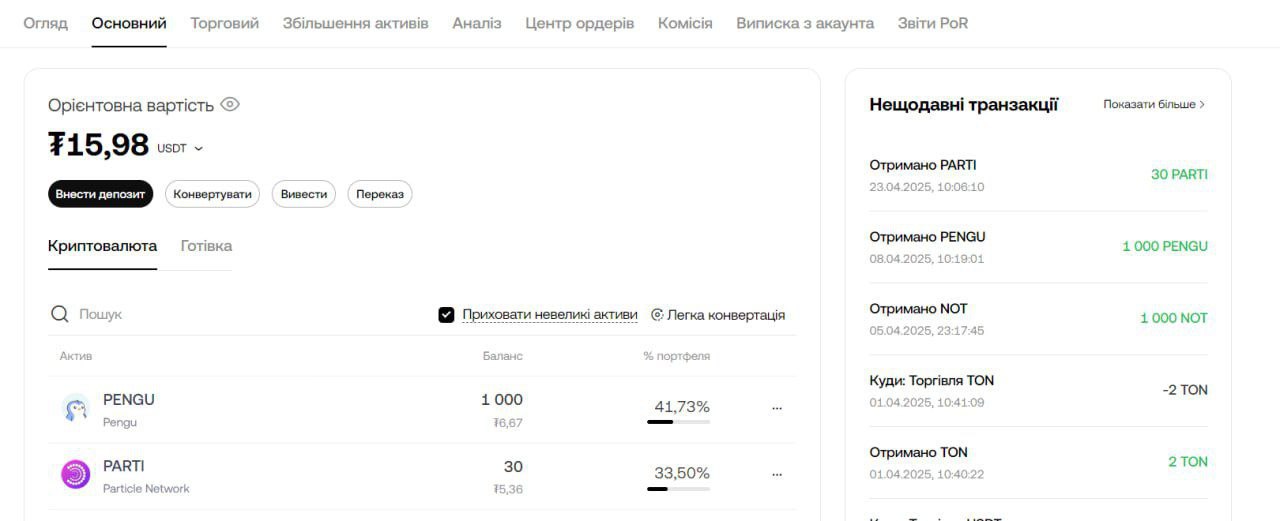
Task: Click the PARTI purple coin icon
Action: [76, 474]
